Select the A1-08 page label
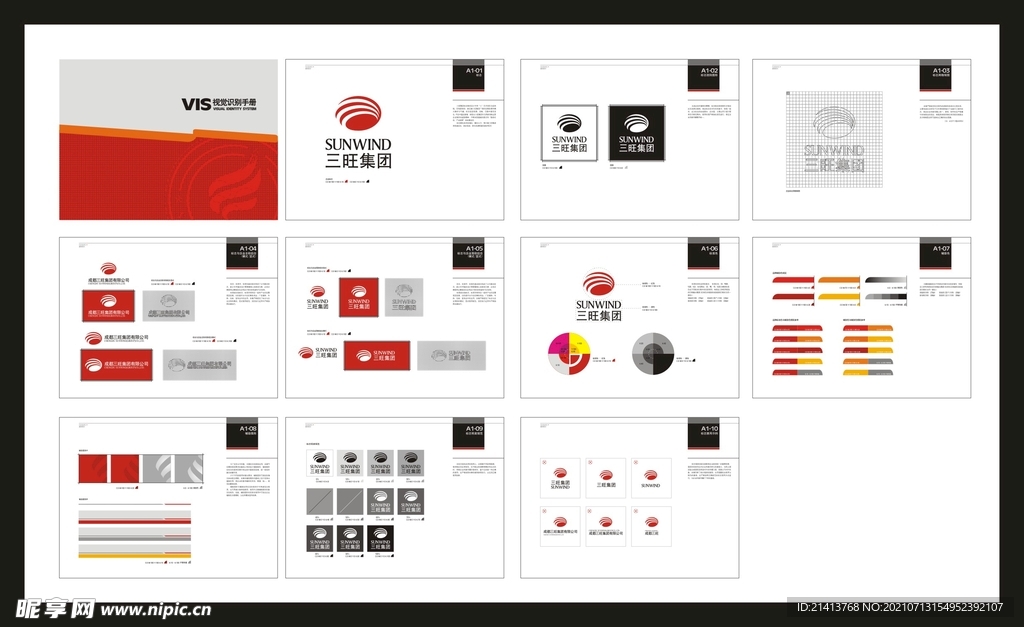 point(248,429)
